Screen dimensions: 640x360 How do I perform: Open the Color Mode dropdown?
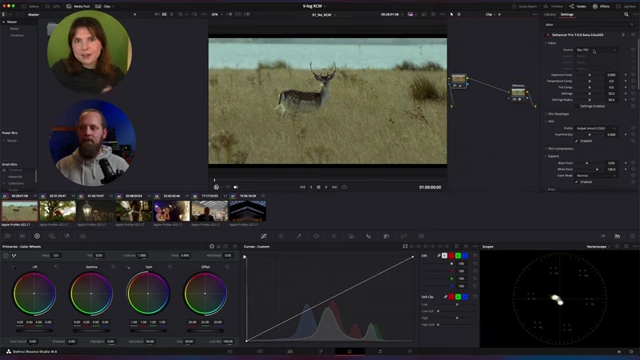tap(596, 176)
